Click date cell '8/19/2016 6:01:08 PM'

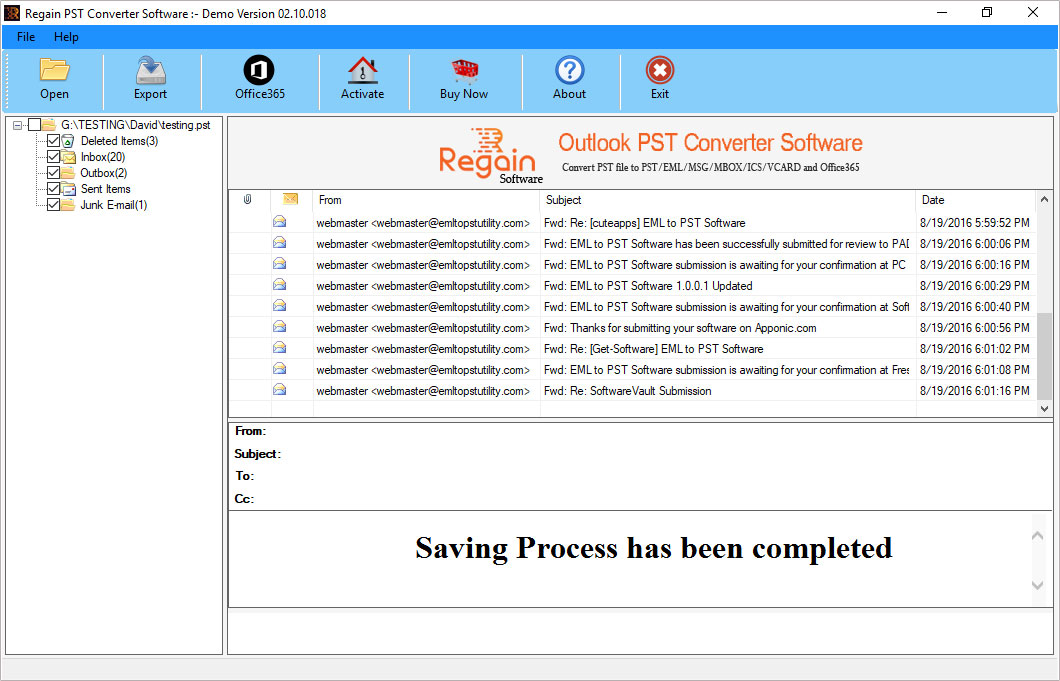[975, 369]
